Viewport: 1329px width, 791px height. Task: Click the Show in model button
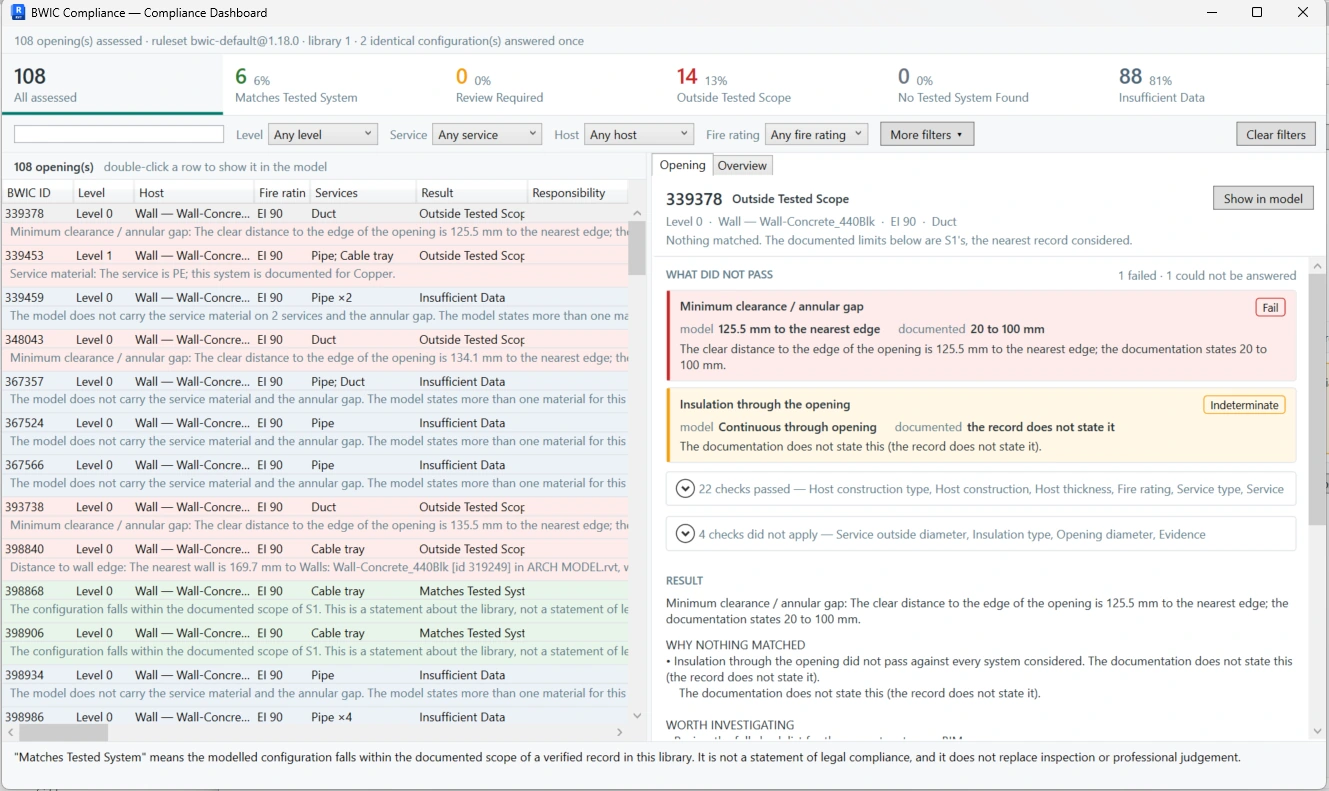coord(1263,198)
